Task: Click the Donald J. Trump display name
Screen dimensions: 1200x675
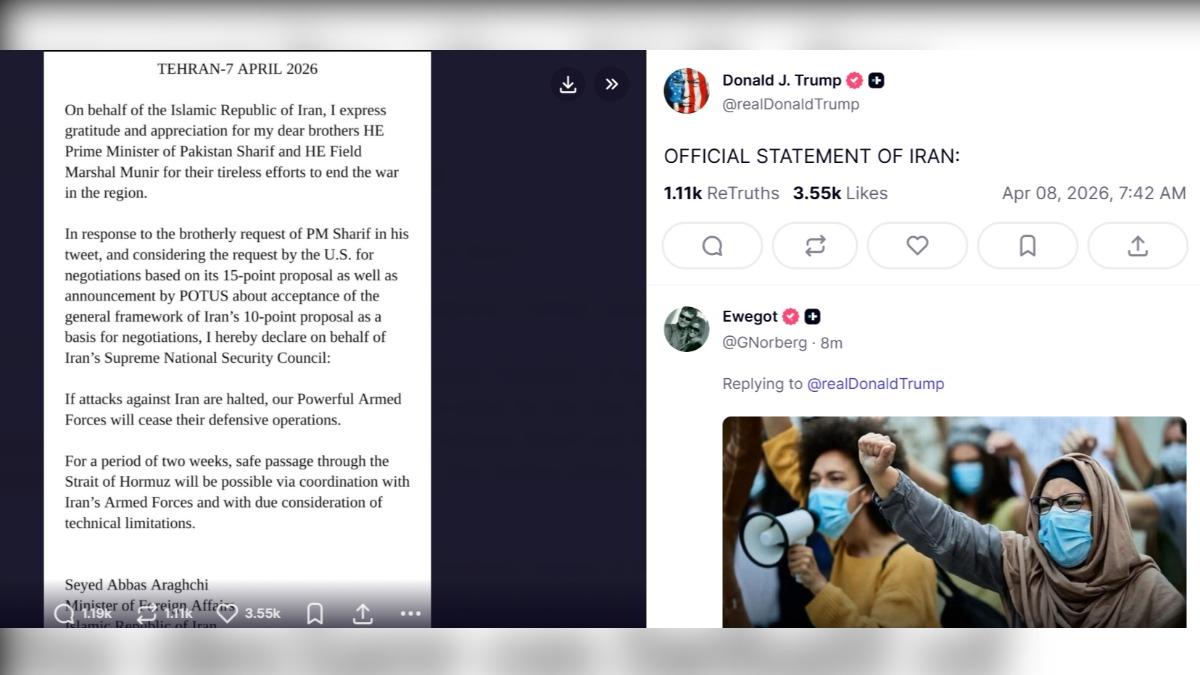Action: coord(781,80)
